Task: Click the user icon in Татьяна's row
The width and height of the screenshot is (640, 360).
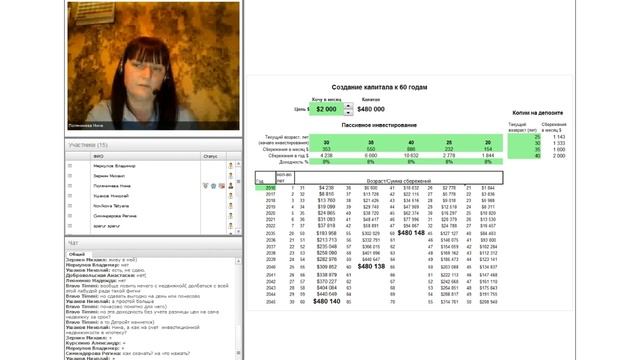Action: point(231,206)
